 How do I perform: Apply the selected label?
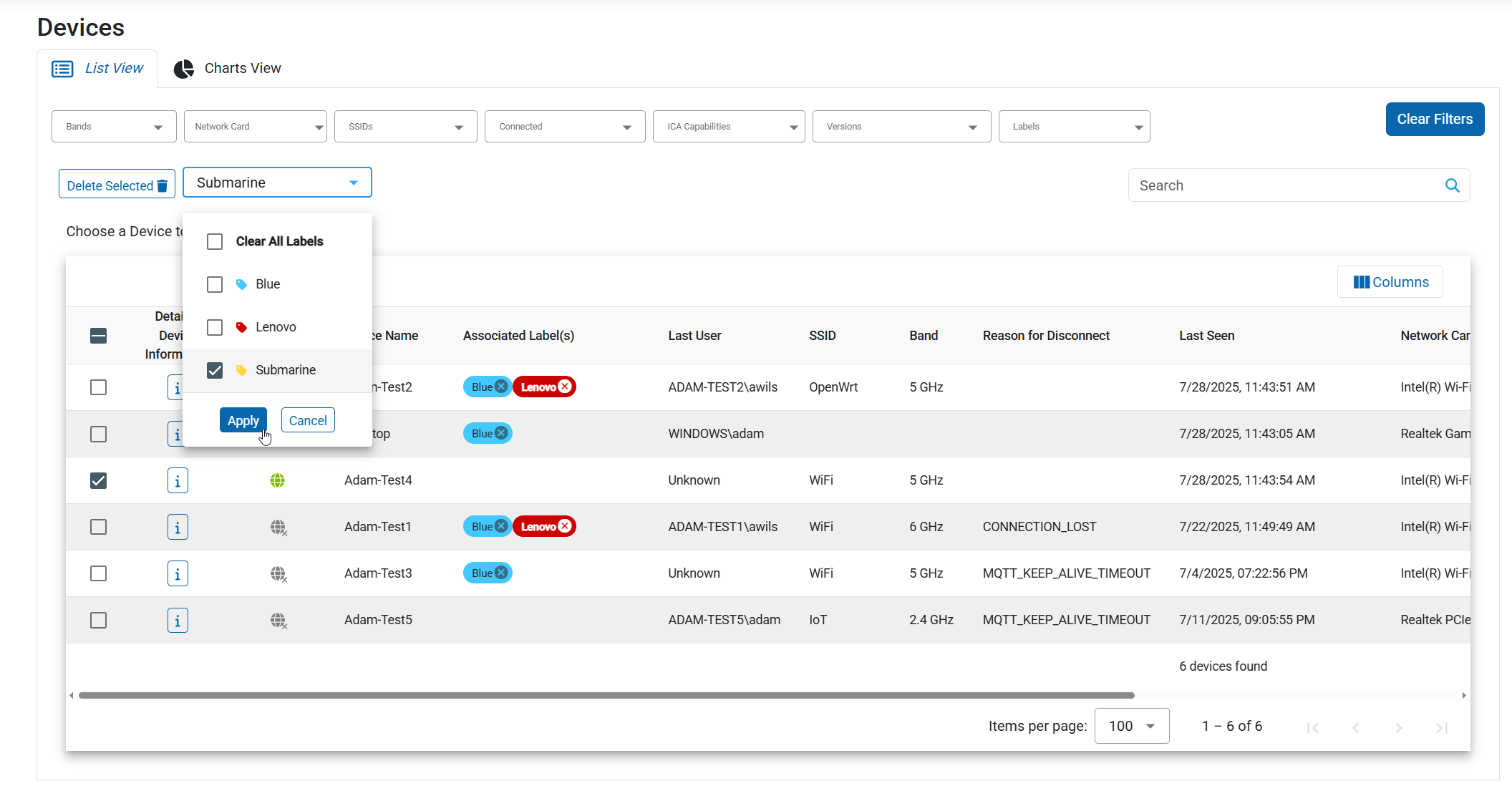pyautogui.click(x=243, y=421)
